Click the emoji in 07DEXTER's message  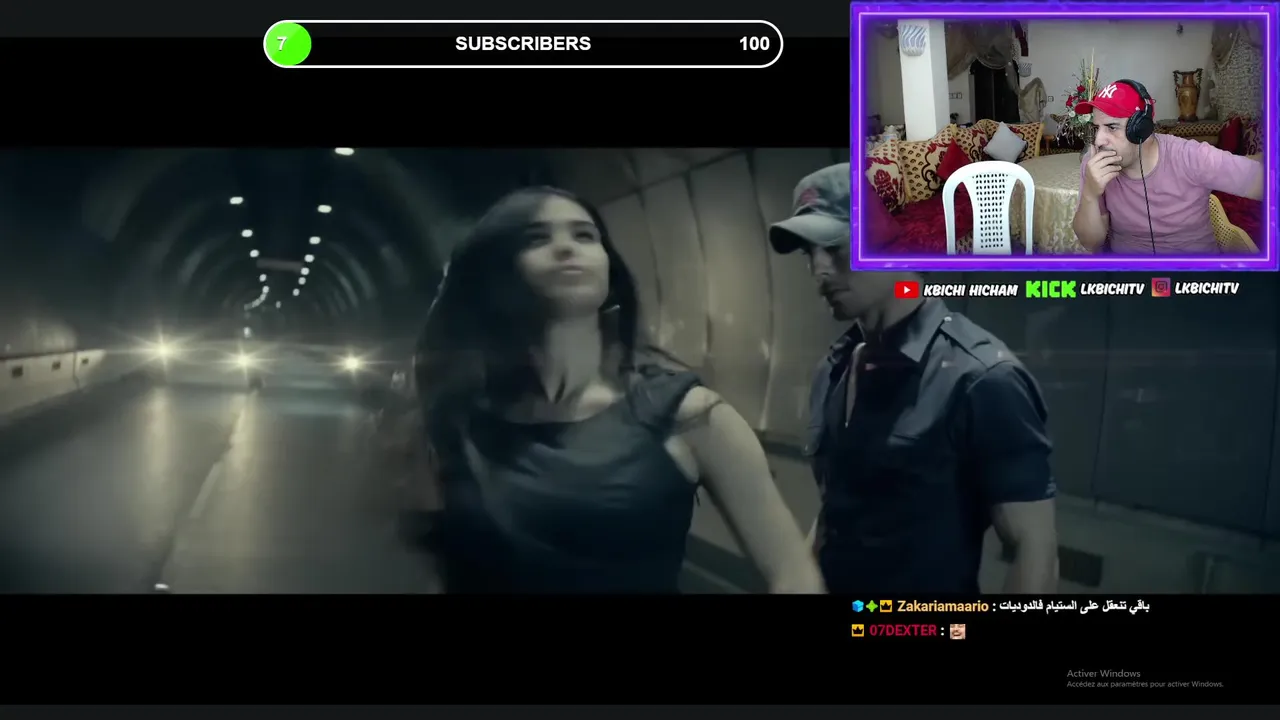coord(957,630)
